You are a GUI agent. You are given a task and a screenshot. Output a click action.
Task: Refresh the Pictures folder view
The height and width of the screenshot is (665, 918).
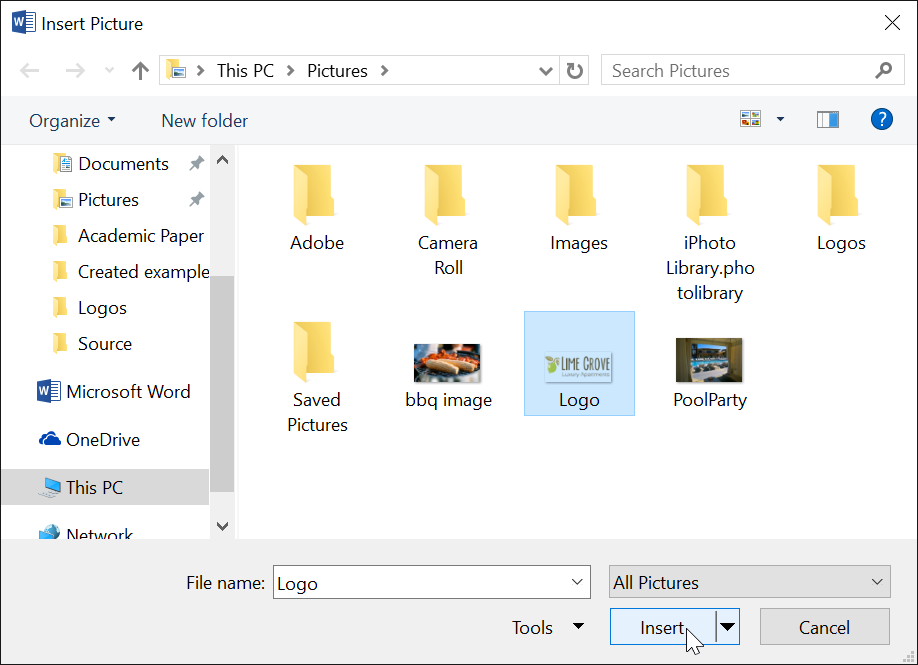574,70
